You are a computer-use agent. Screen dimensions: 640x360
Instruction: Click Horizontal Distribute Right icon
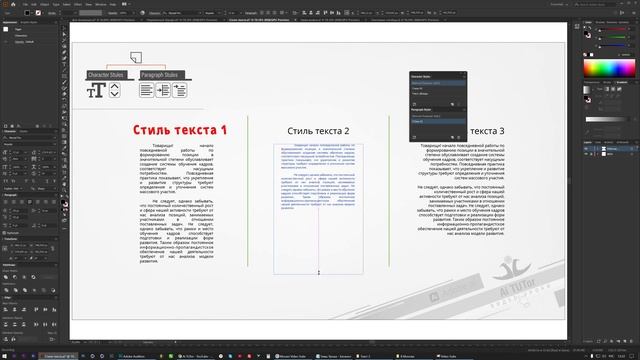[54, 324]
